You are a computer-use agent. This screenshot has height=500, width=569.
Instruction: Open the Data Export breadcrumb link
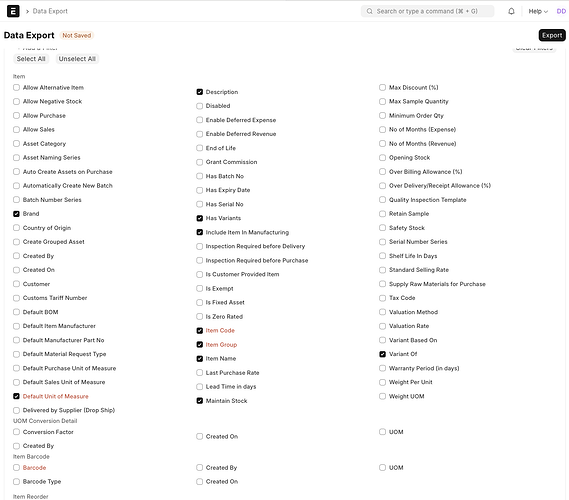pos(50,11)
